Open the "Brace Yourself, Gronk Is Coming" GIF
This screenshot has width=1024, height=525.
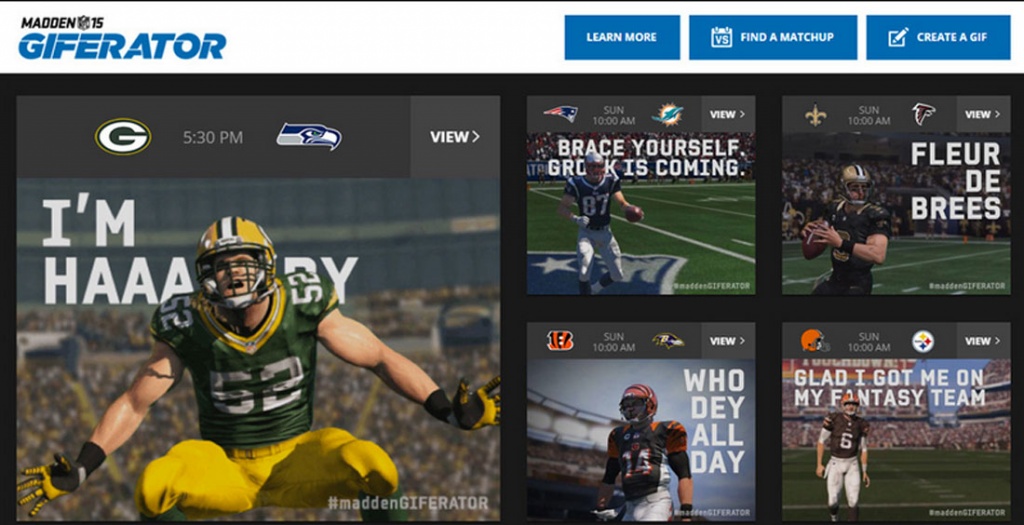click(641, 214)
